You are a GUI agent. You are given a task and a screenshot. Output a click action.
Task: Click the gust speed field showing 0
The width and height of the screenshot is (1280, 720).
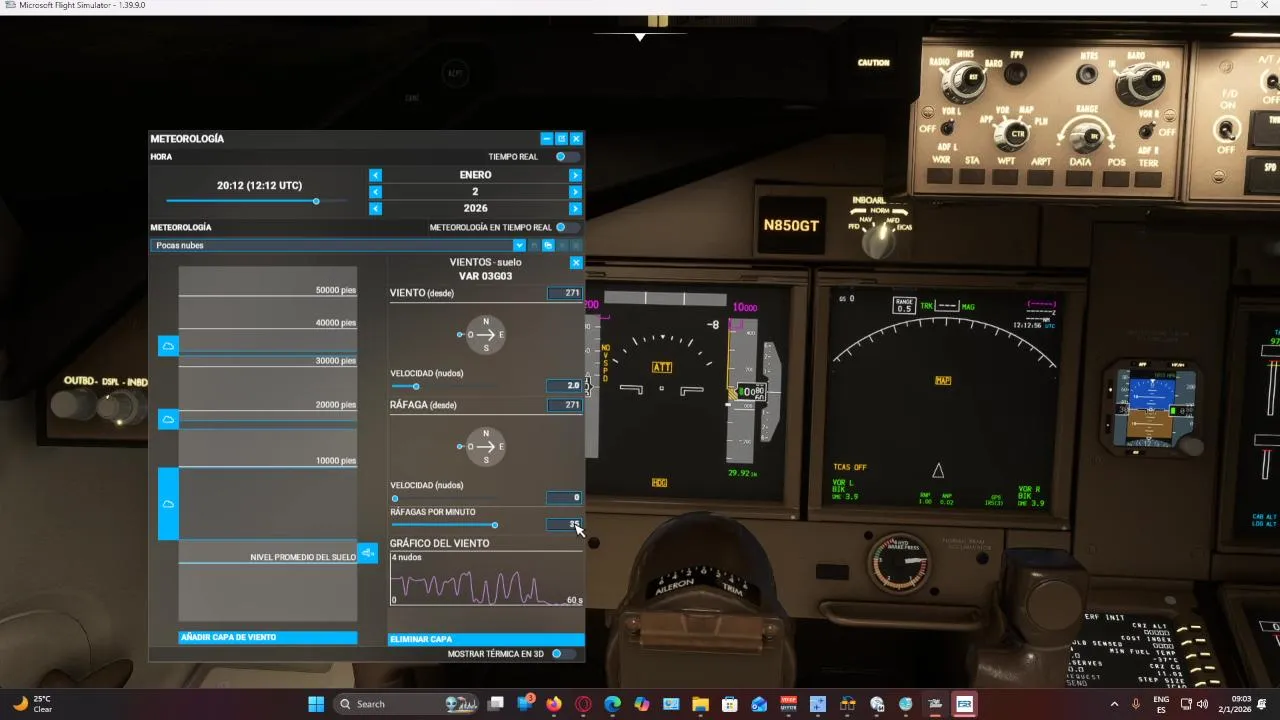point(565,497)
